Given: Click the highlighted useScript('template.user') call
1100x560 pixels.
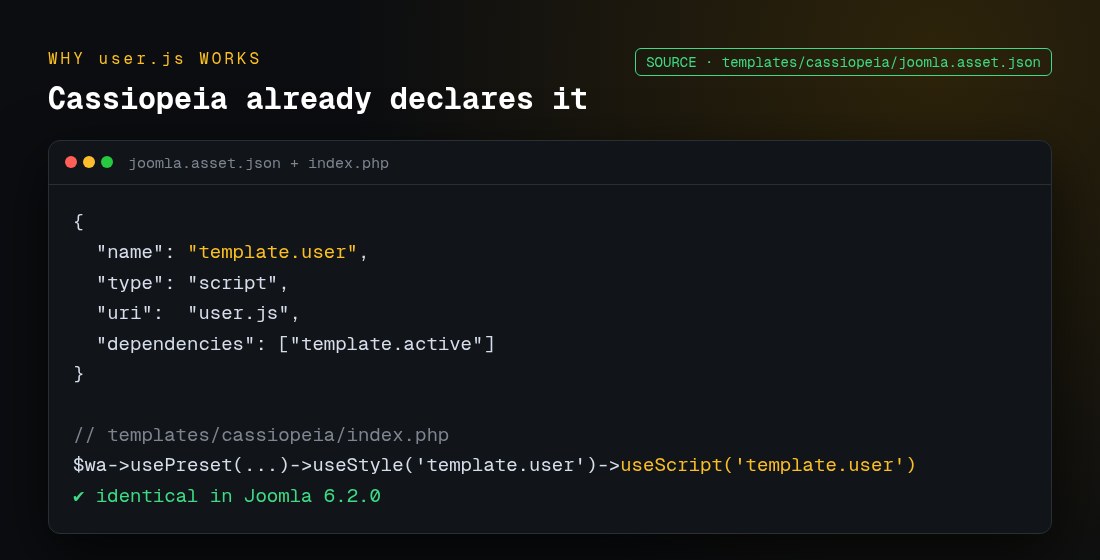Looking at the screenshot, I should click(768, 465).
